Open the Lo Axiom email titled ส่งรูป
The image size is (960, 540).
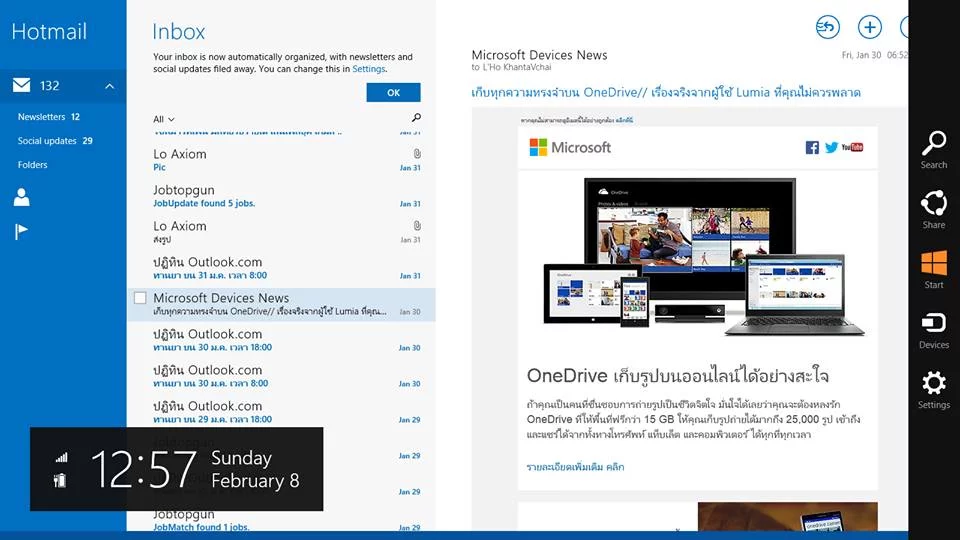coord(282,232)
